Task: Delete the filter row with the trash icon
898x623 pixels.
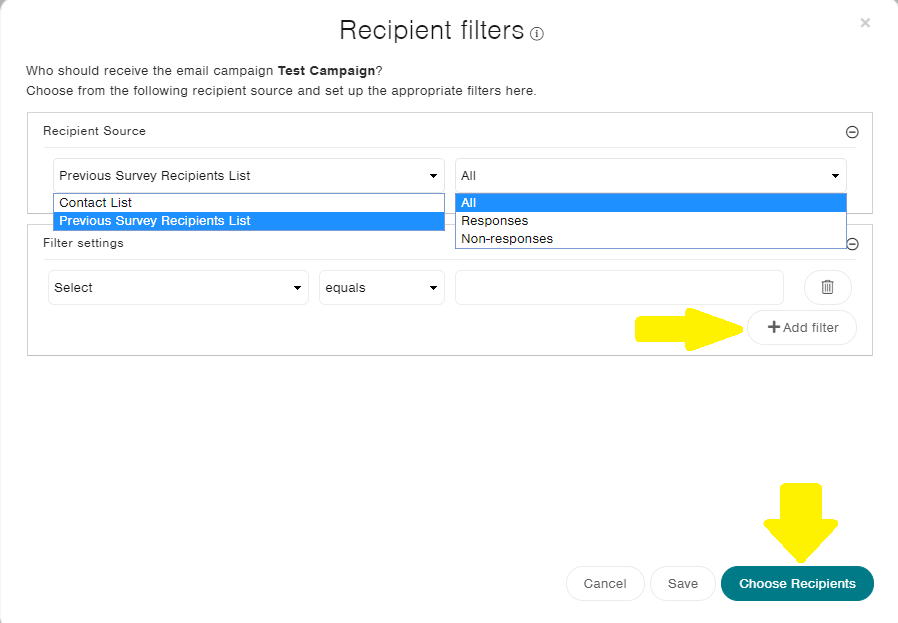Action: pyautogui.click(x=827, y=287)
